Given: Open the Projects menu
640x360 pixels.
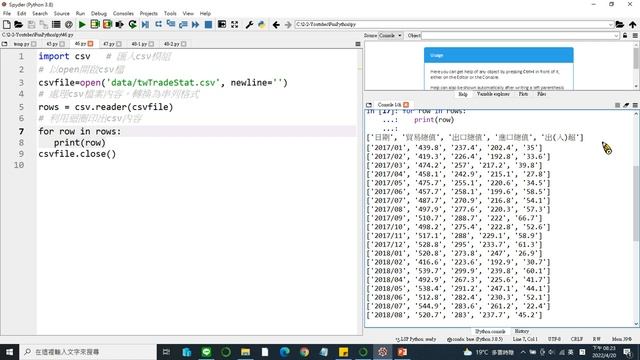Looking at the screenshot, I should coord(149,13).
